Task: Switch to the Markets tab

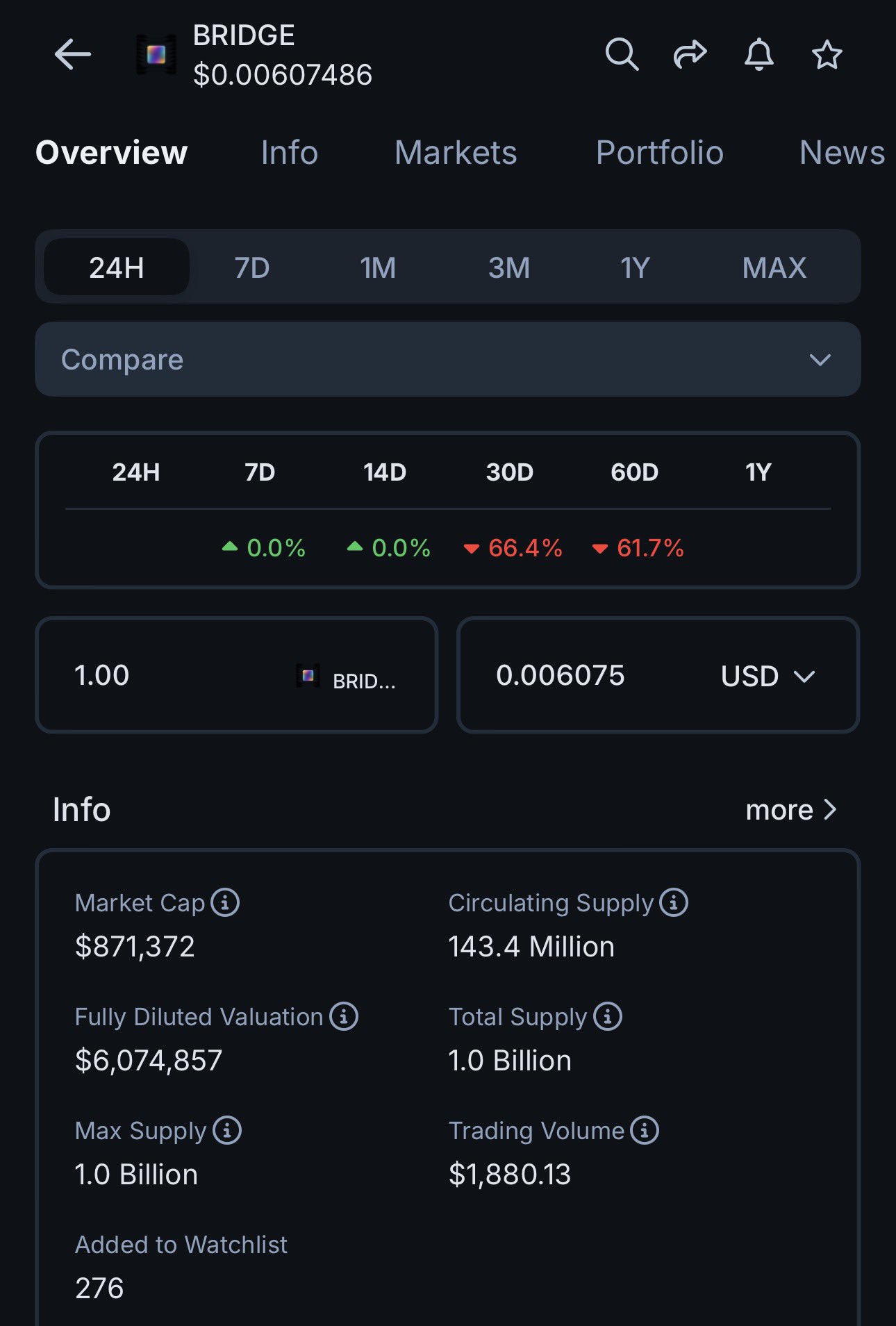Action: (456, 153)
